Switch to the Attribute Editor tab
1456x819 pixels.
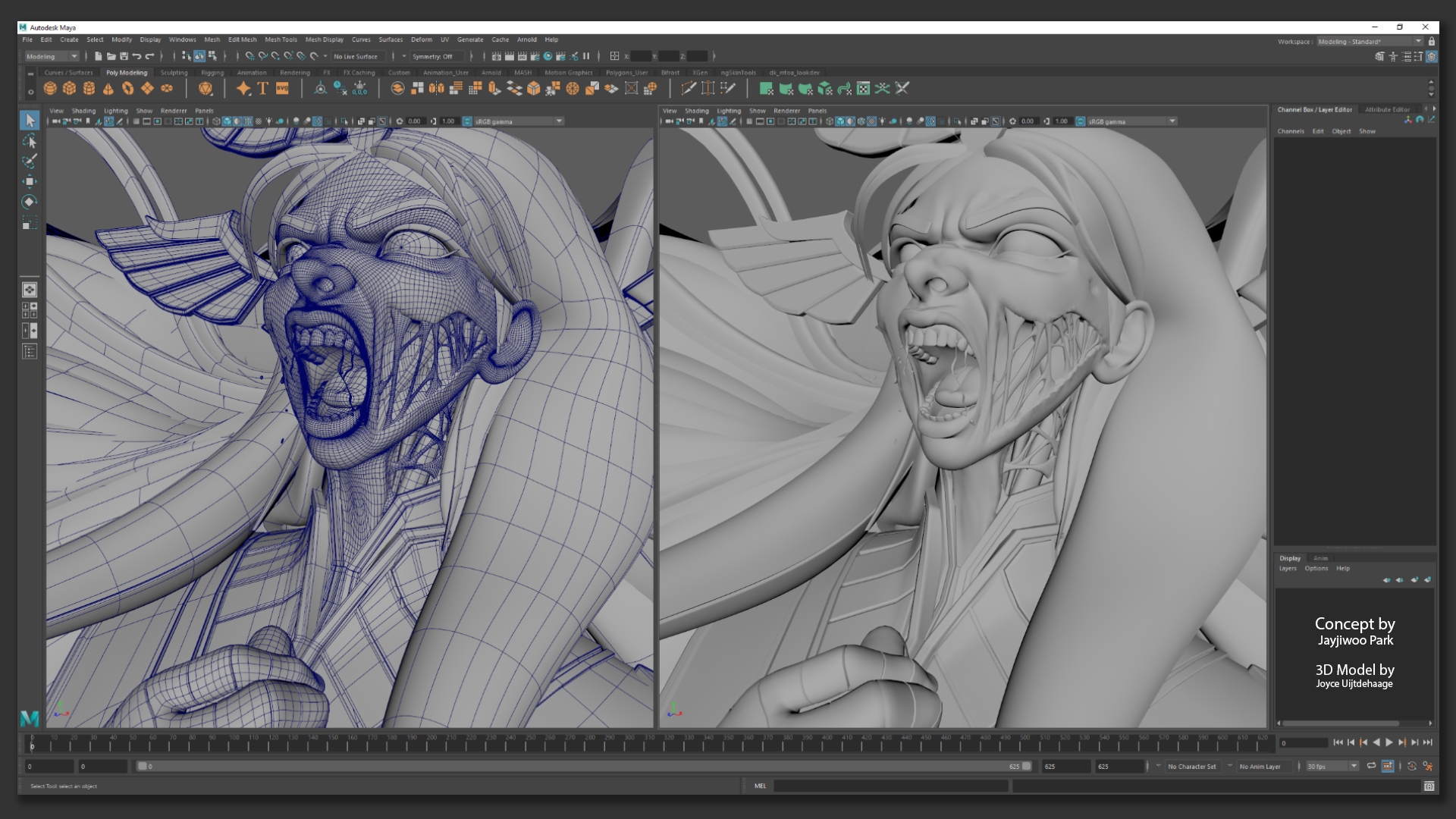click(1387, 109)
